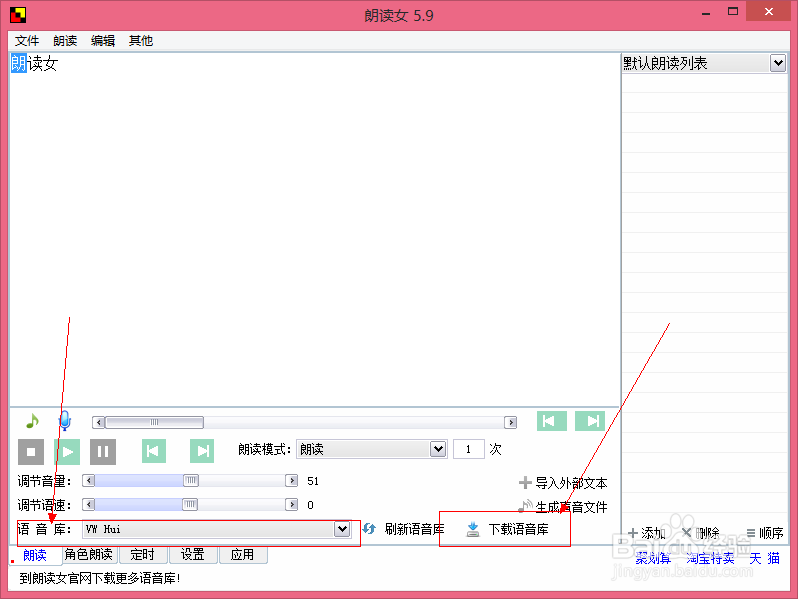The width and height of the screenshot is (798, 599).
Task: Switch to the 角色朗读 tab
Action: click(x=89, y=554)
